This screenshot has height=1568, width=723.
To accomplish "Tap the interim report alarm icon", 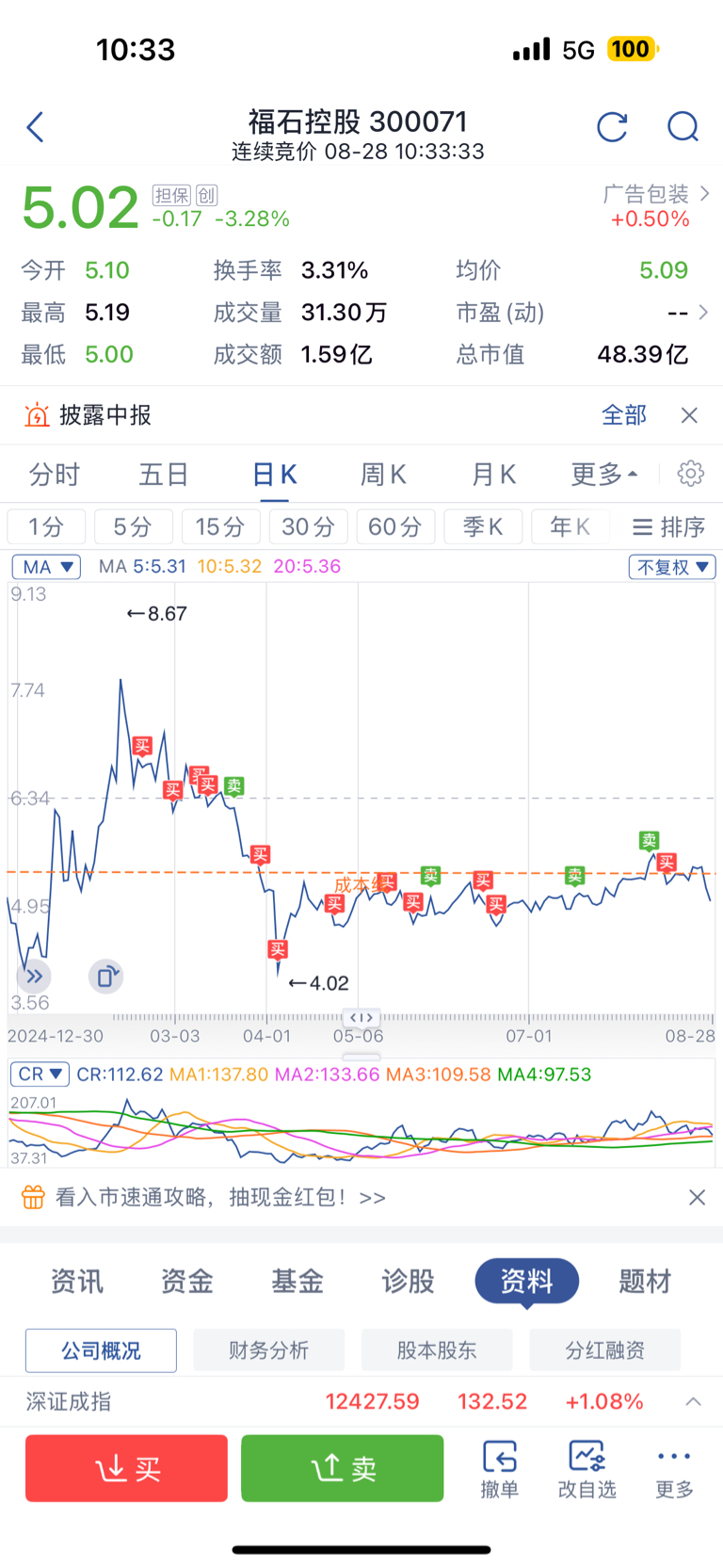I will (37, 415).
